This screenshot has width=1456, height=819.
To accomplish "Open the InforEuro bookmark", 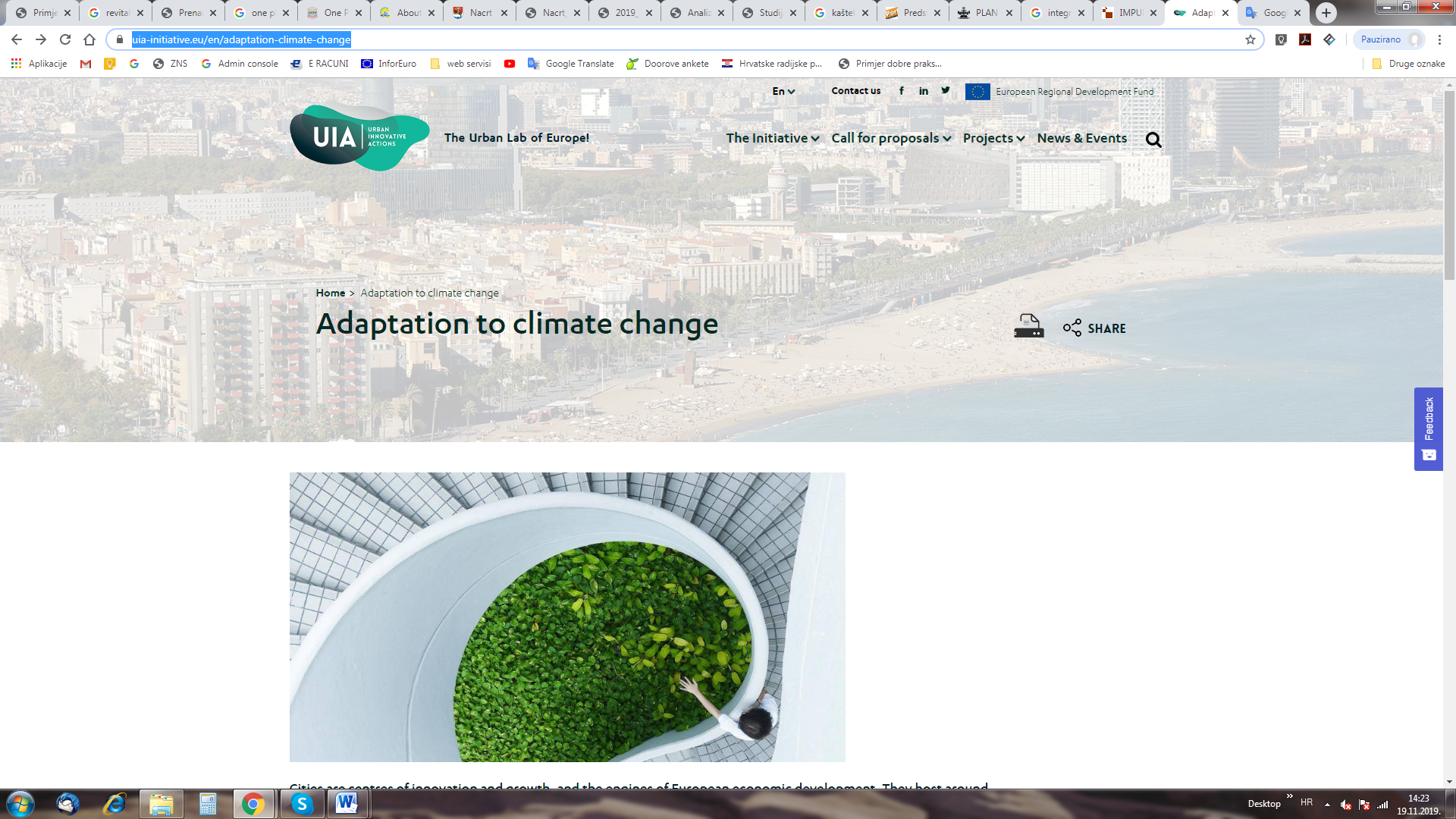I will click(389, 64).
